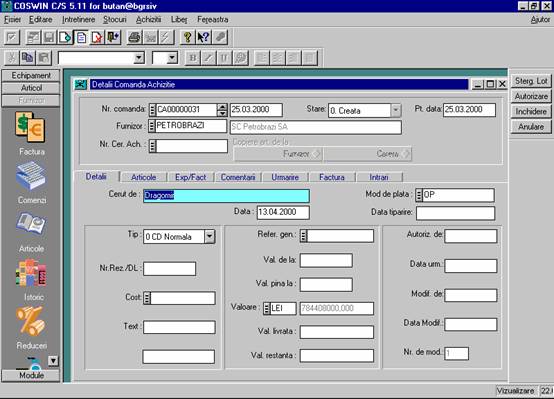Open the font size dropdown in toolbar
Screen dimensions: 554x399
coord(172,58)
